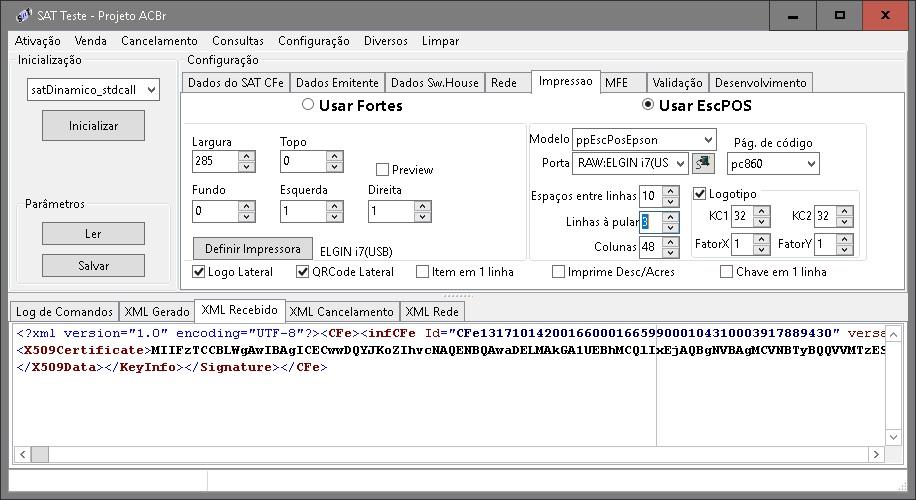Open the Cancelamento menu
The image size is (916, 500).
(159, 41)
